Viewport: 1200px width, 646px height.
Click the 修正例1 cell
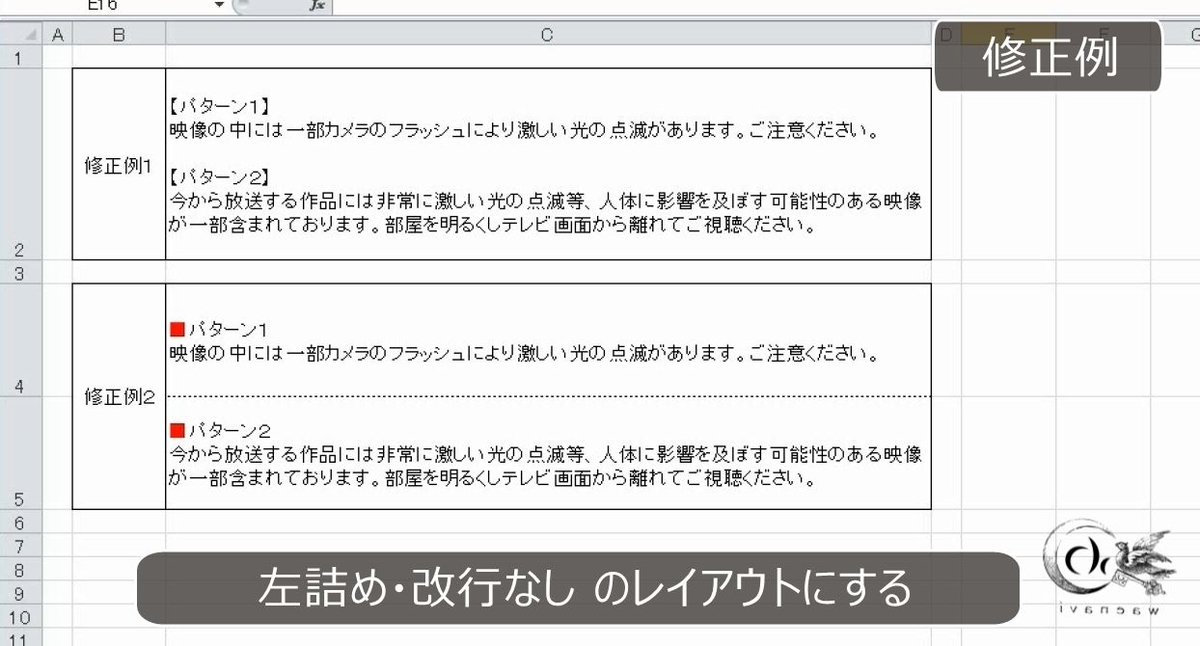click(x=117, y=164)
